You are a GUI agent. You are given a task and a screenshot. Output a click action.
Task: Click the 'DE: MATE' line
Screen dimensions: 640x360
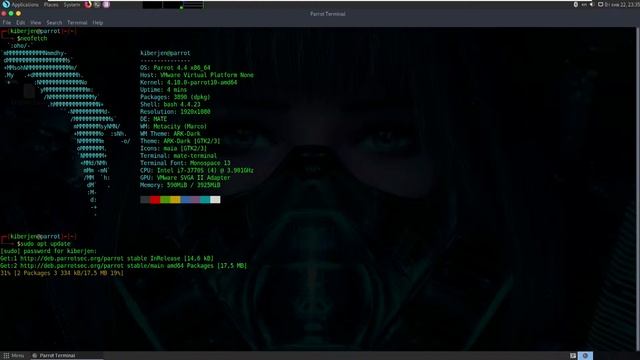(153, 119)
